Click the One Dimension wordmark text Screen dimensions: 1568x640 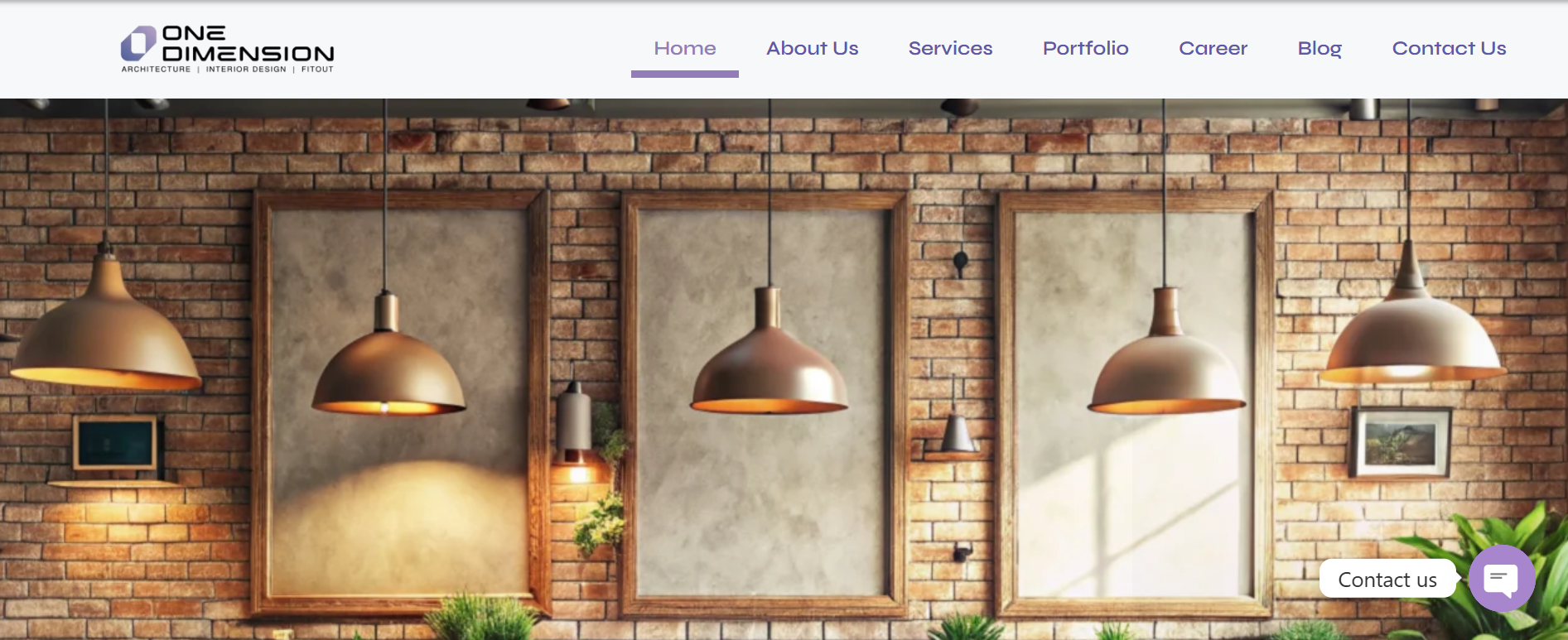(x=248, y=43)
